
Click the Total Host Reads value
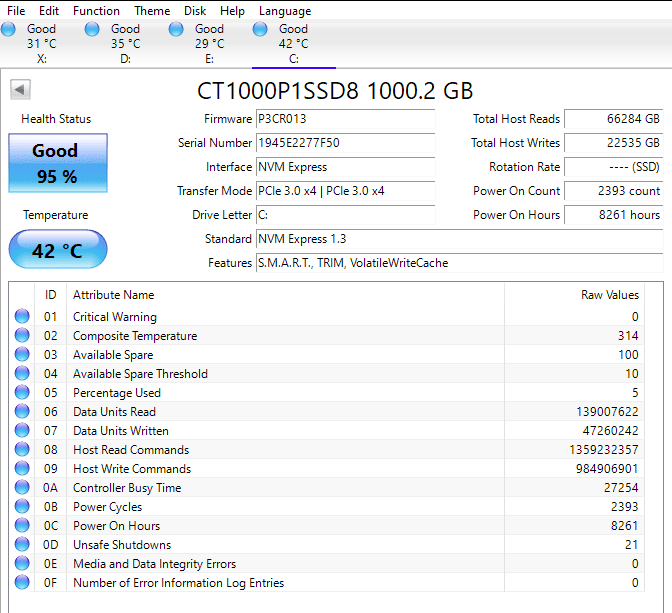point(613,119)
